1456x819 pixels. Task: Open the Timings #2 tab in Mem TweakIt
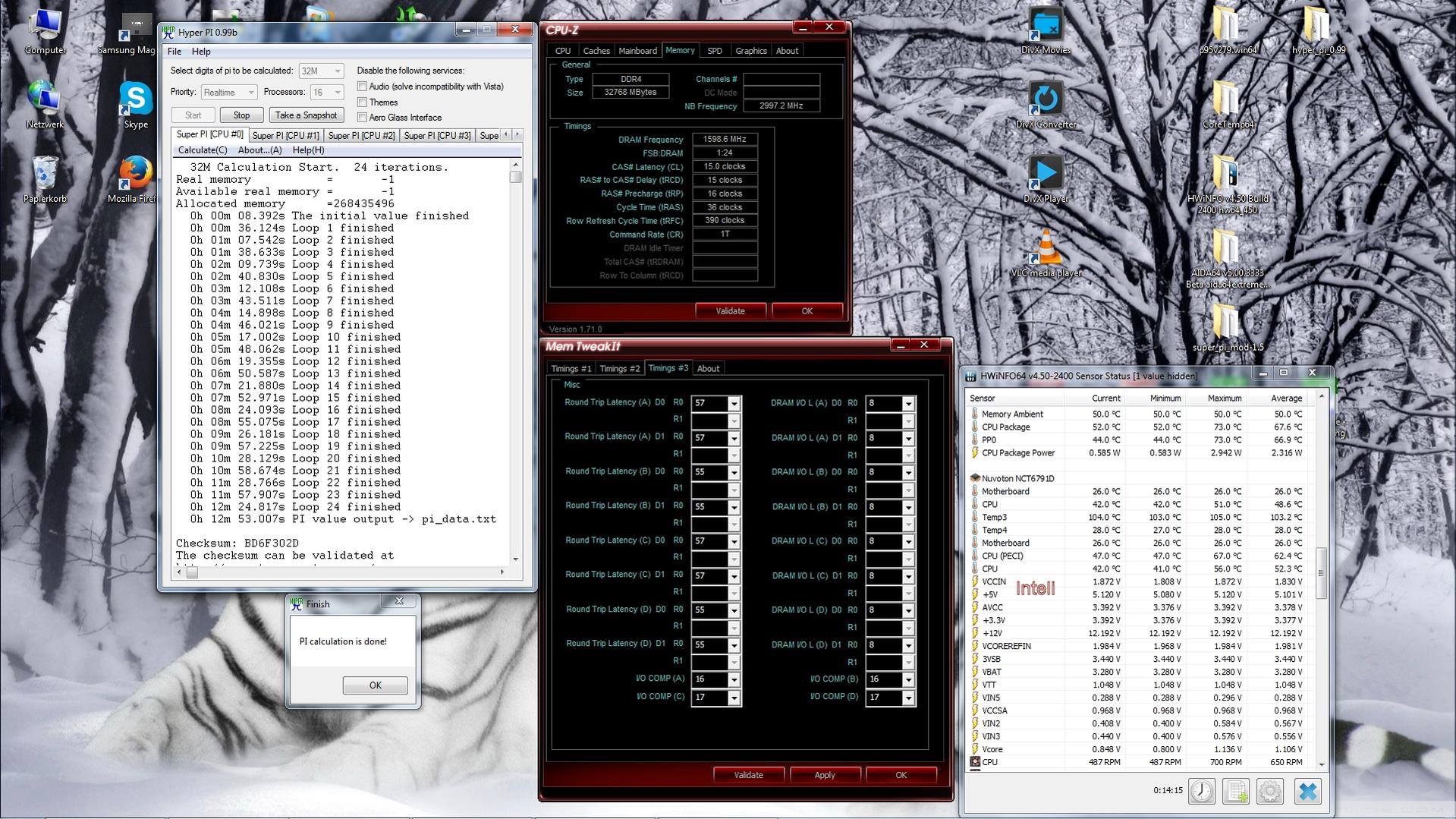pyautogui.click(x=619, y=369)
